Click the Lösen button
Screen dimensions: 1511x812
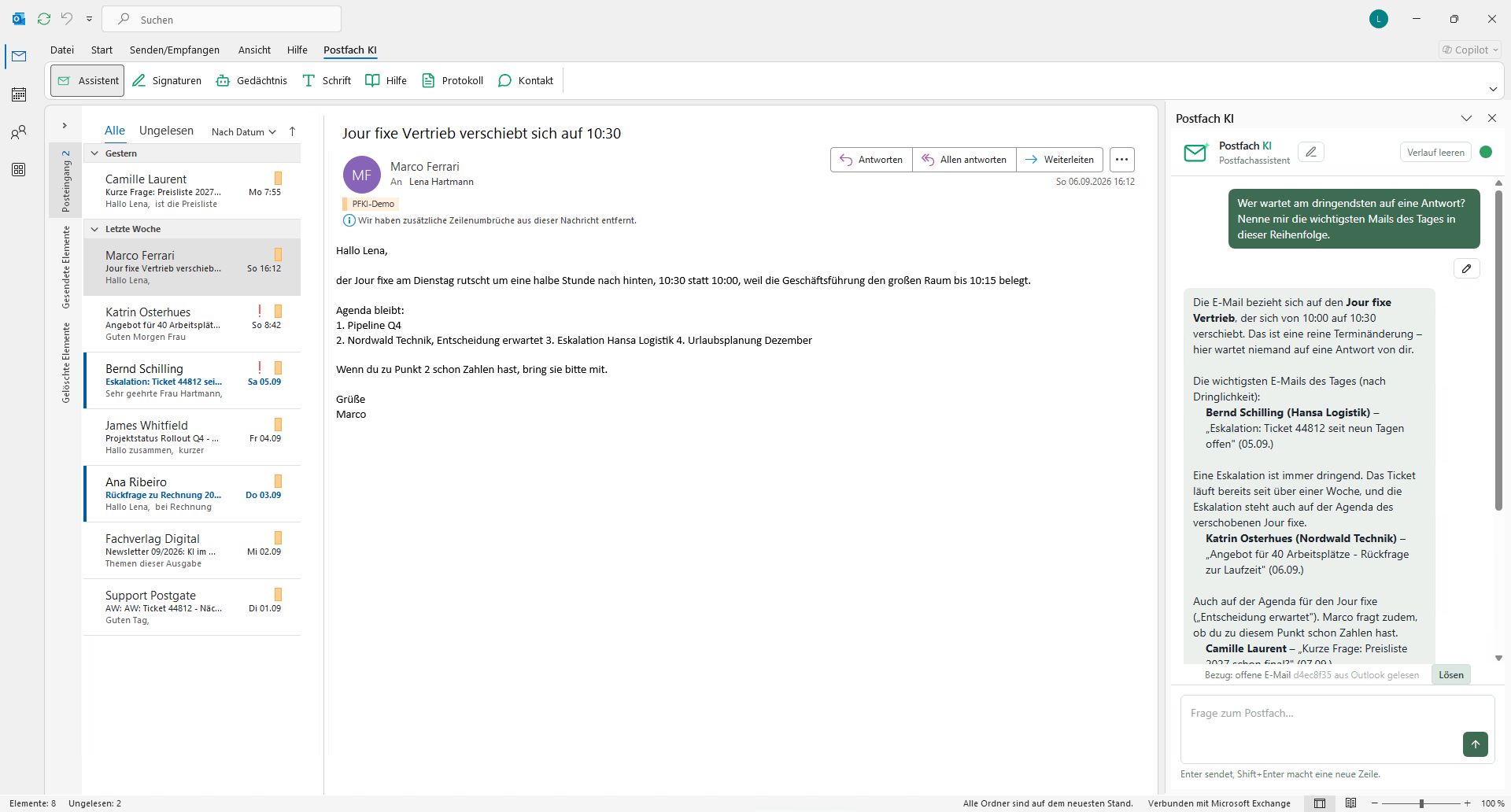(x=1451, y=675)
